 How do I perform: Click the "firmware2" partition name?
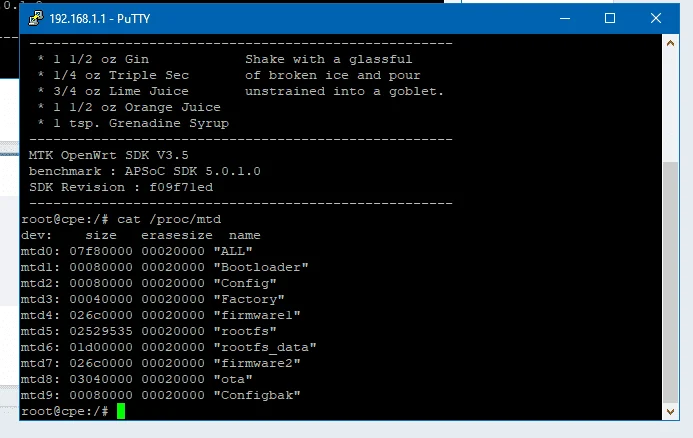pos(257,363)
